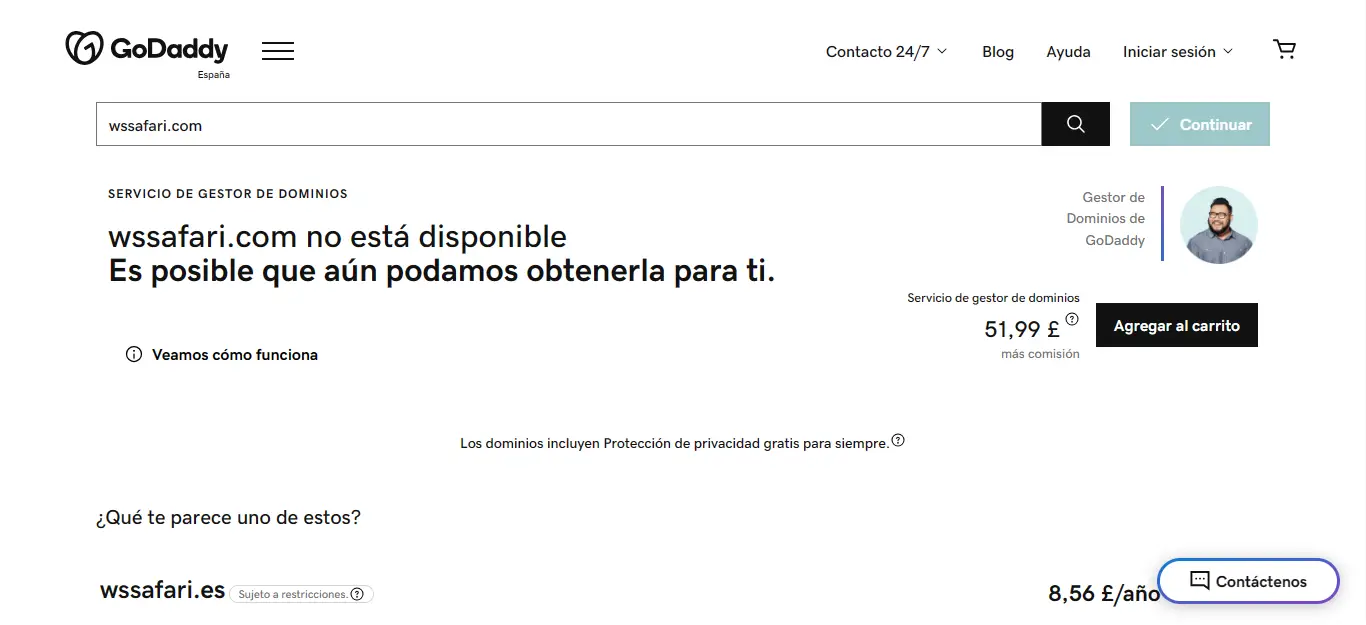Open the Blog link
The width and height of the screenshot is (1366, 625).
tap(998, 51)
